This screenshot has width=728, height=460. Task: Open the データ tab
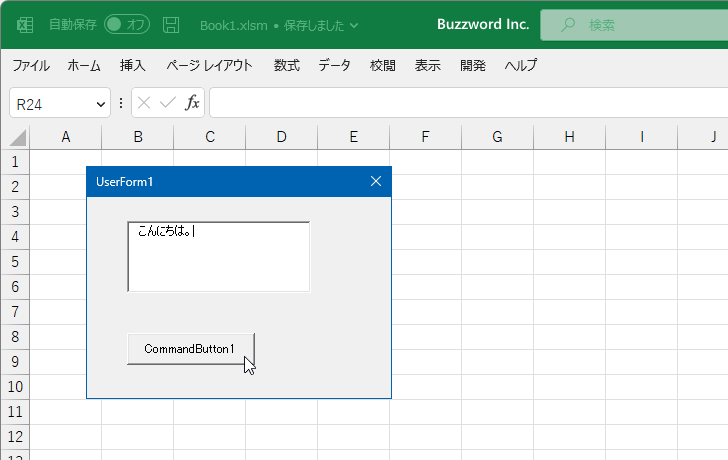point(334,65)
